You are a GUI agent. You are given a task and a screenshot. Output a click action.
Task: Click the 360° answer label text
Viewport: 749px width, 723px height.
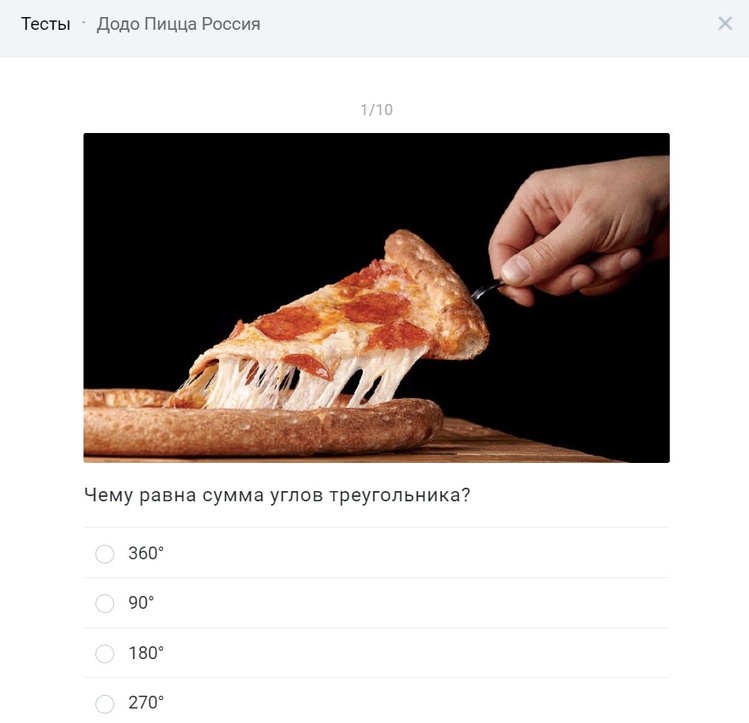(x=146, y=553)
